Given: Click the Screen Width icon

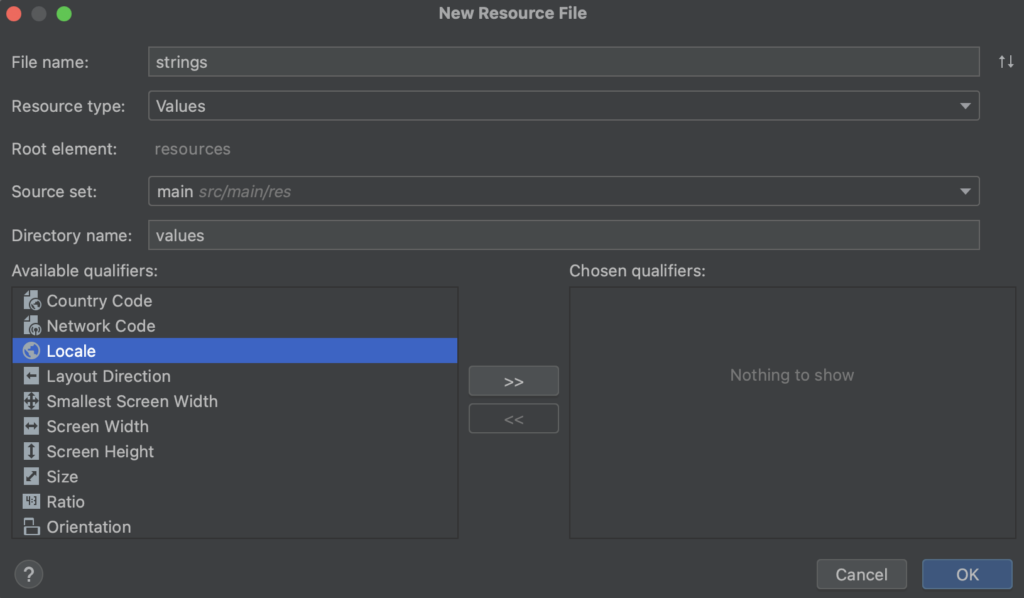Looking at the screenshot, I should 31,426.
